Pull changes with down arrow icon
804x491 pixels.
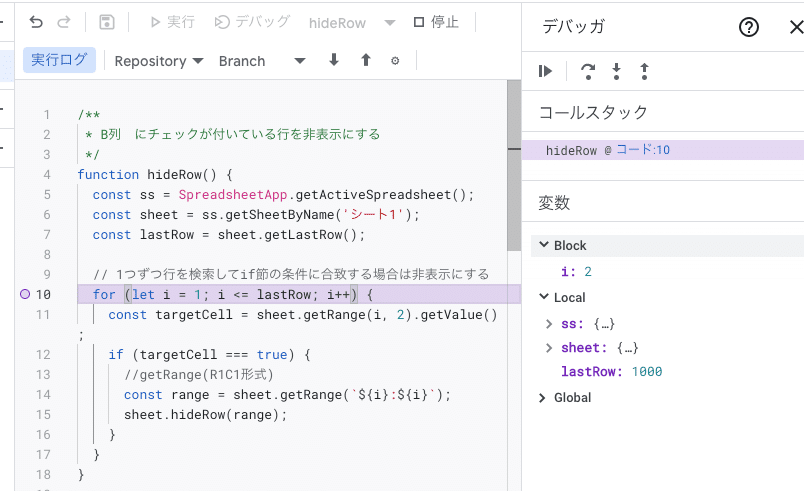tap(334, 60)
